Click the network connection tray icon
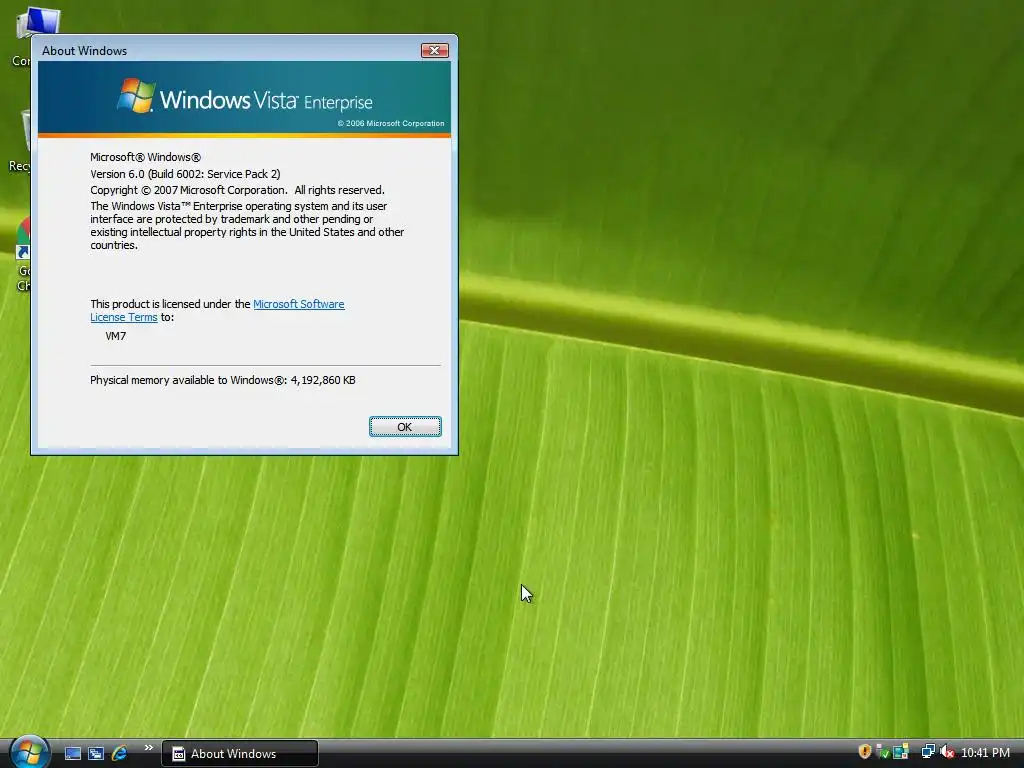This screenshot has height=768, width=1024. 927,752
